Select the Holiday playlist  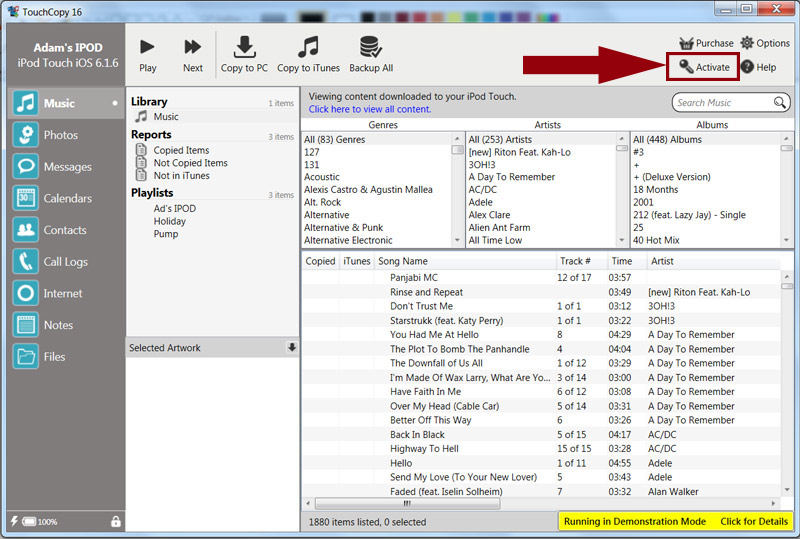pyautogui.click(x=169, y=221)
